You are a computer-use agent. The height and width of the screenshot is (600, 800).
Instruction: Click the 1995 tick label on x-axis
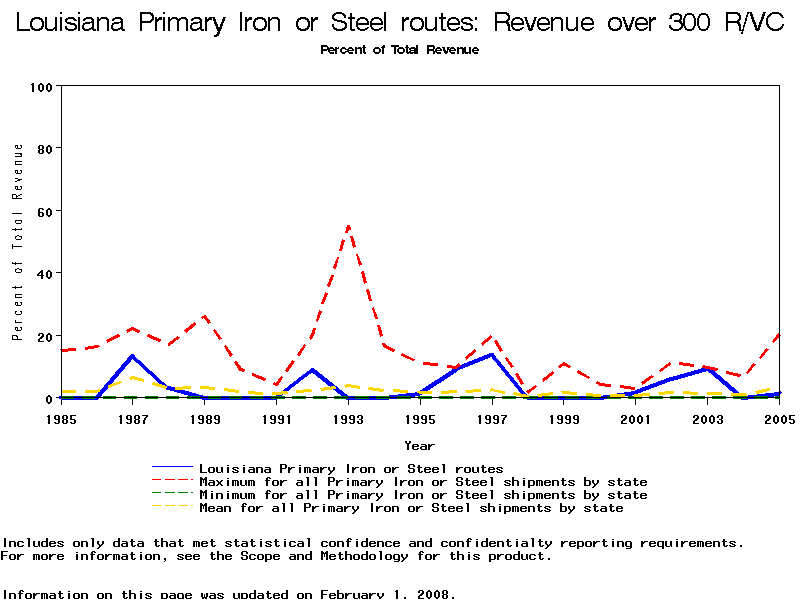(x=420, y=419)
